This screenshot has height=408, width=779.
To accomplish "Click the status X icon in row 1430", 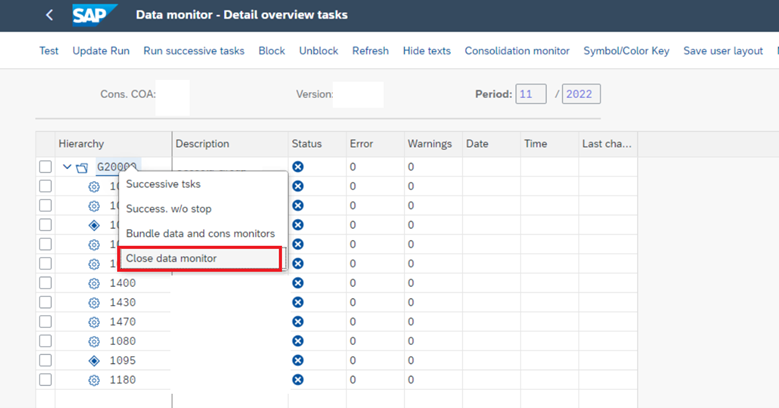I will tap(298, 302).
